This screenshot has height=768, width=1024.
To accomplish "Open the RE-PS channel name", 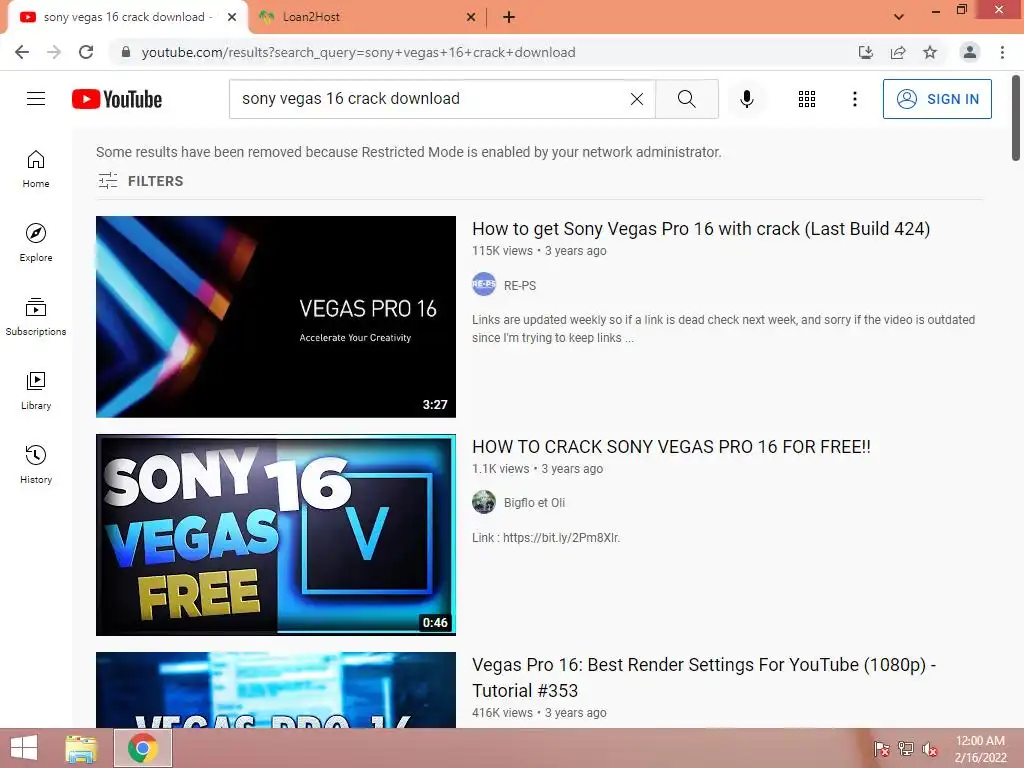I will pos(520,285).
